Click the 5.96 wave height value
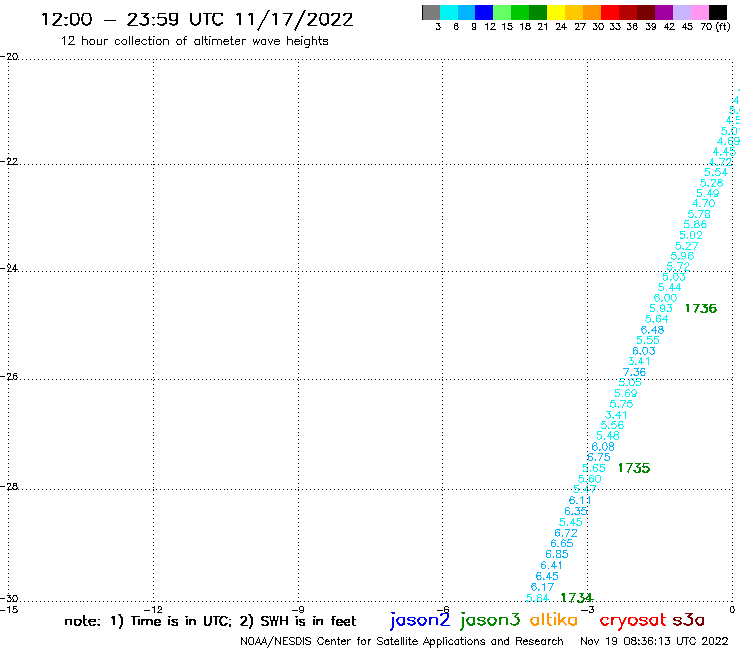740x650 pixels. point(682,256)
